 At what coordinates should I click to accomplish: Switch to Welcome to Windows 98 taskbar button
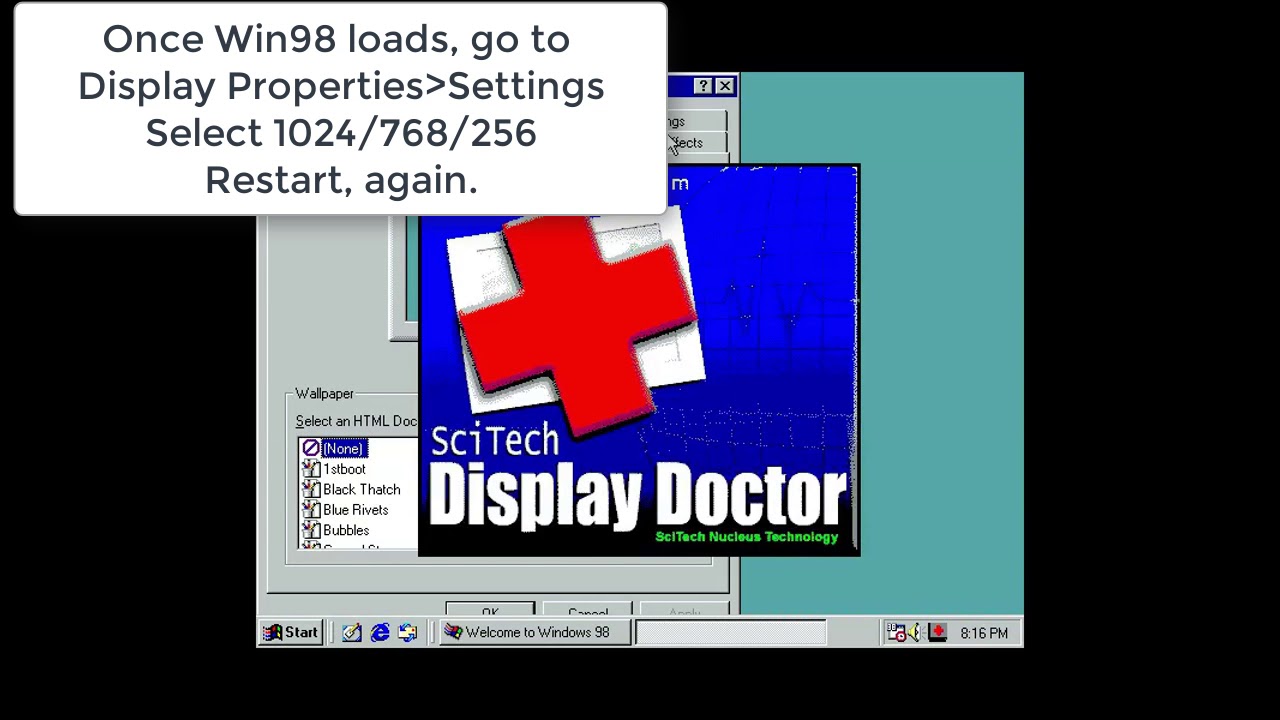pos(535,632)
